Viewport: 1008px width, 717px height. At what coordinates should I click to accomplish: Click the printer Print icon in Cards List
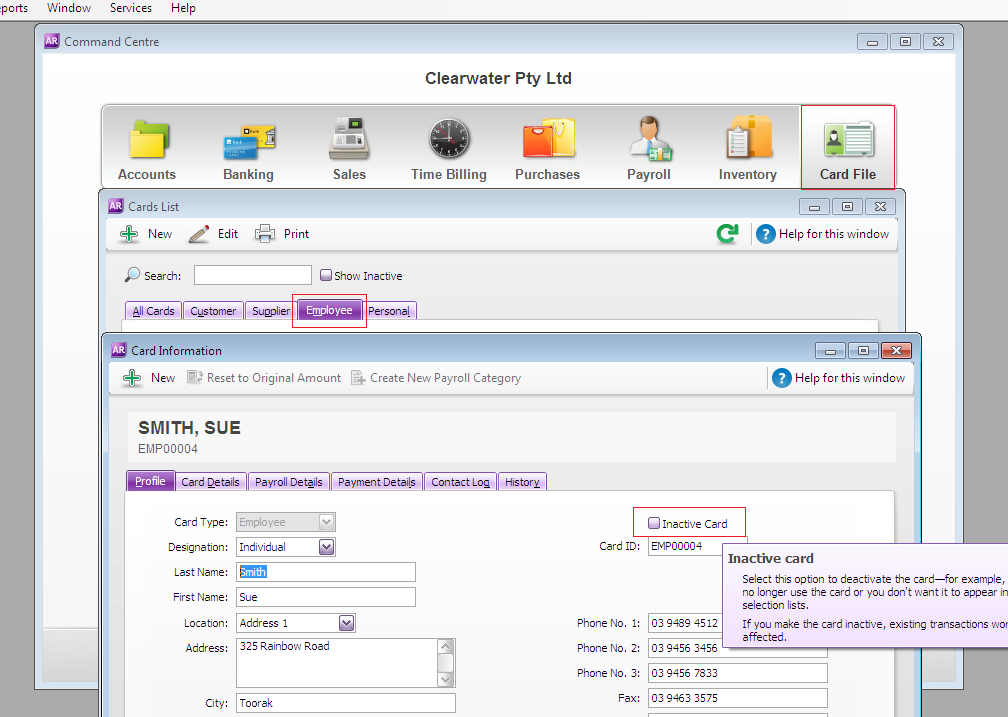265,233
